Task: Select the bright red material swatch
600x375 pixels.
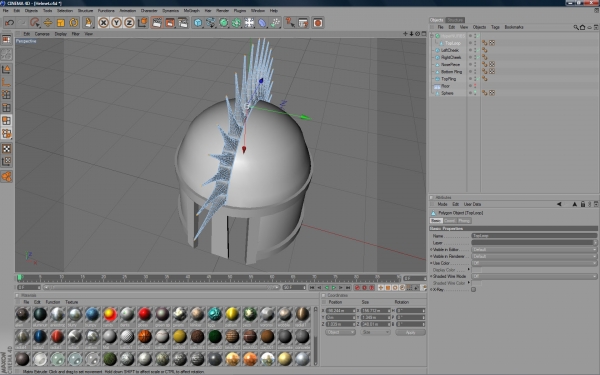Action: 145,315
